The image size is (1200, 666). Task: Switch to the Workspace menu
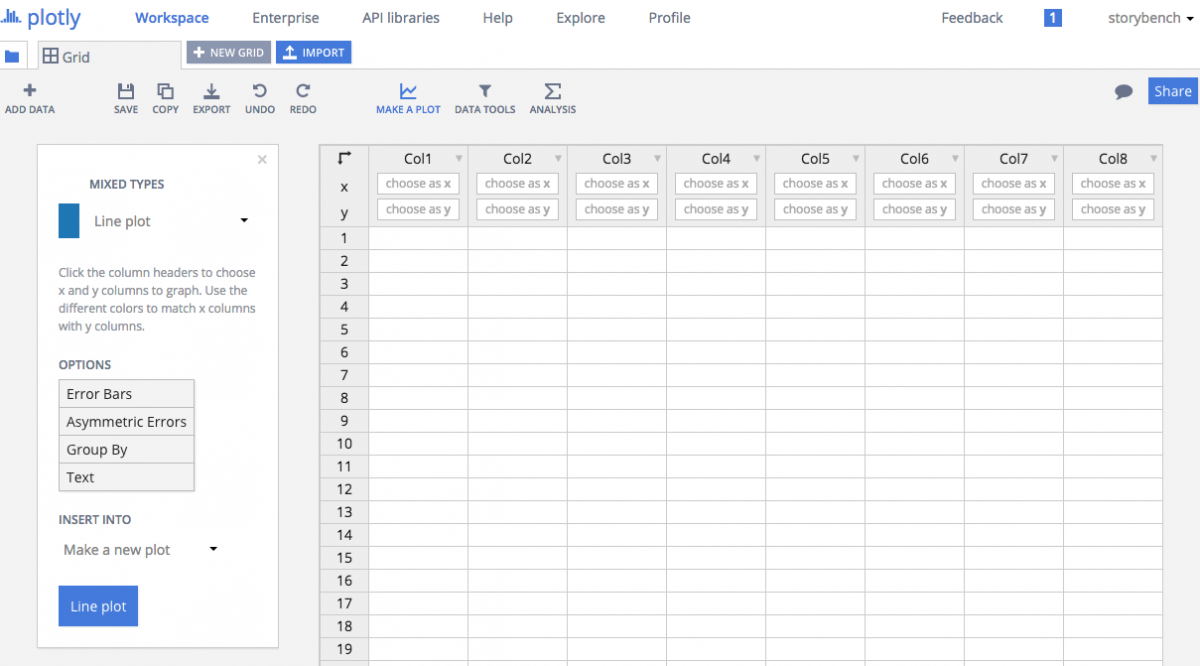pos(171,17)
